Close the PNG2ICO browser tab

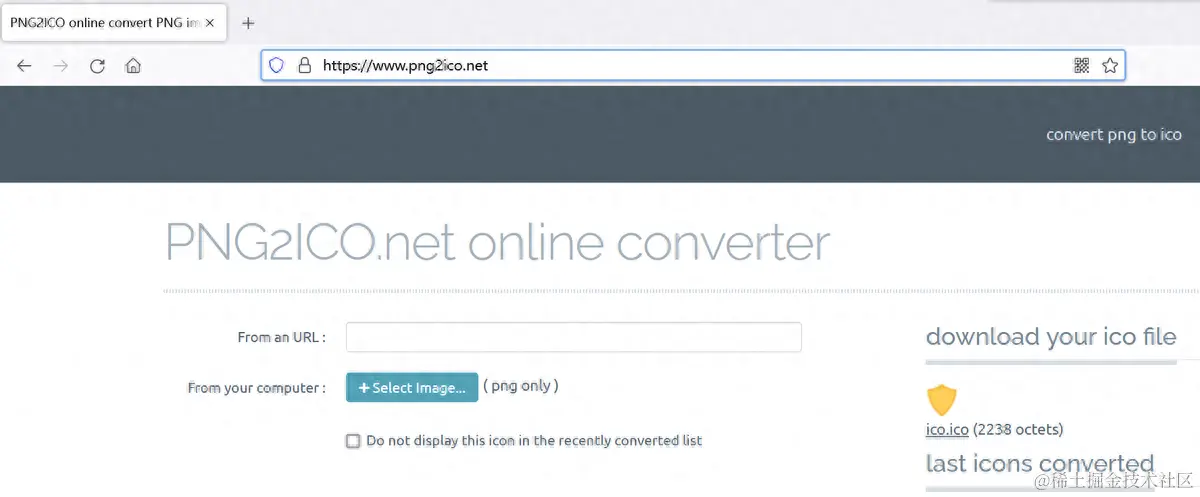pos(210,23)
